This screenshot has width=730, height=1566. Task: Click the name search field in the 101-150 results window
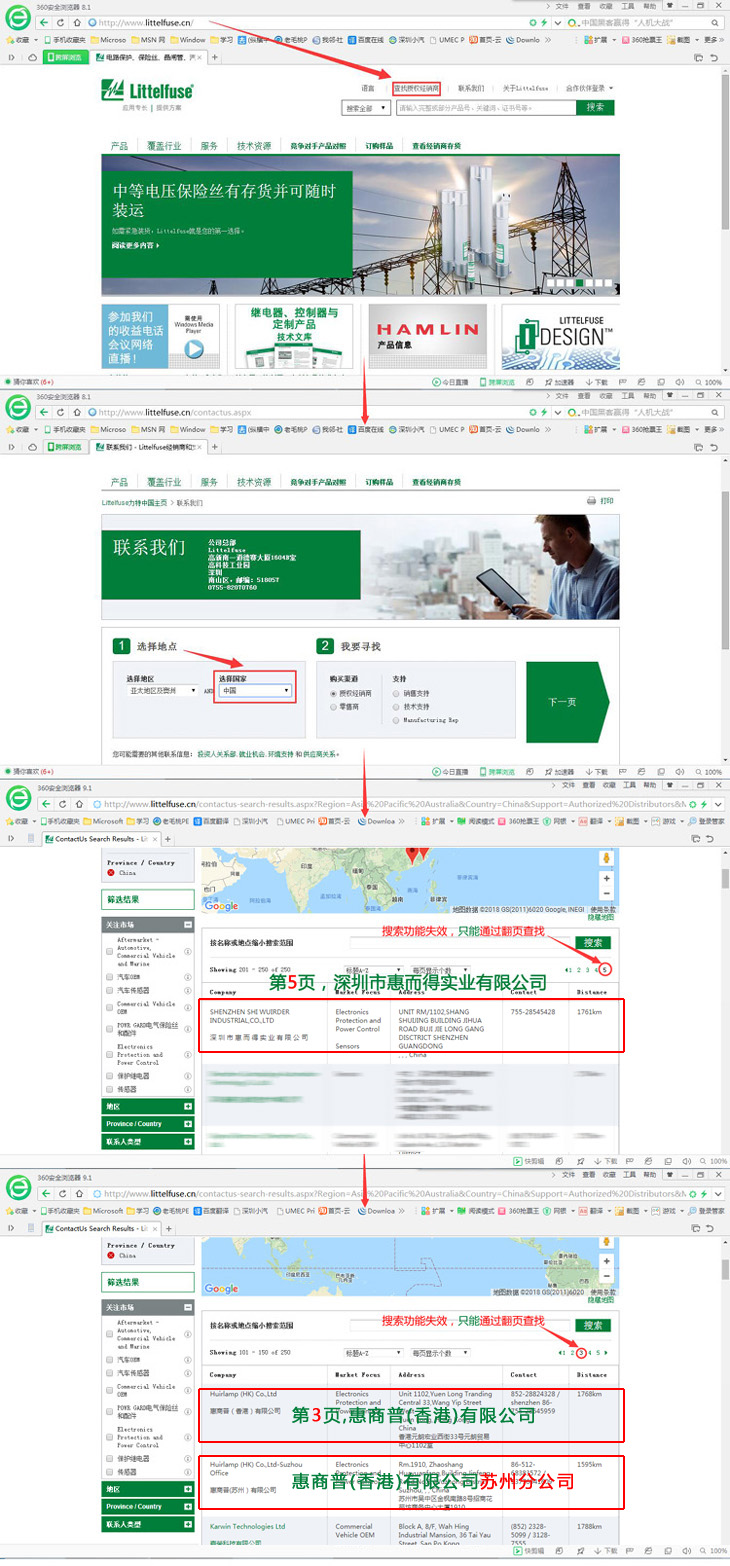(x=461, y=1325)
